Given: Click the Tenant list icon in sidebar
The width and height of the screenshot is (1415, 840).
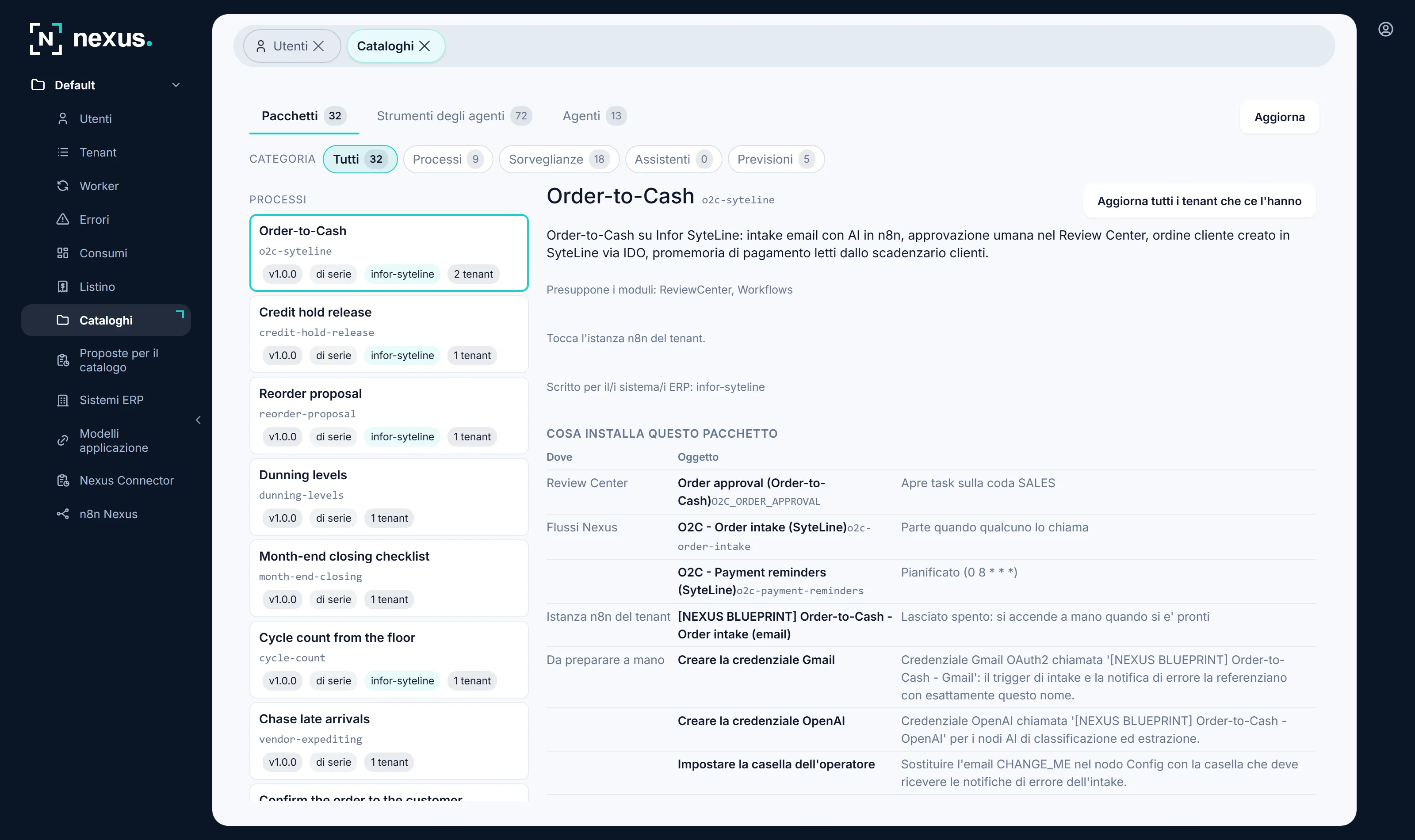Looking at the screenshot, I should 63,152.
